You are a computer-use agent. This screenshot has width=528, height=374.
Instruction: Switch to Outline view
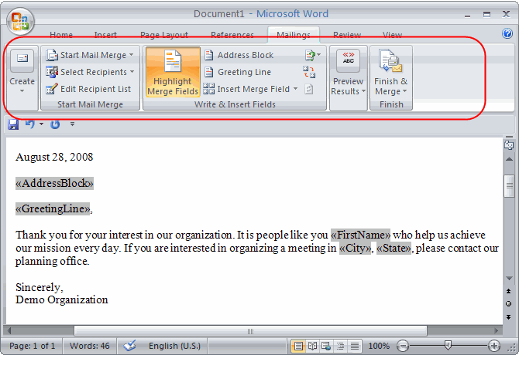click(x=340, y=346)
